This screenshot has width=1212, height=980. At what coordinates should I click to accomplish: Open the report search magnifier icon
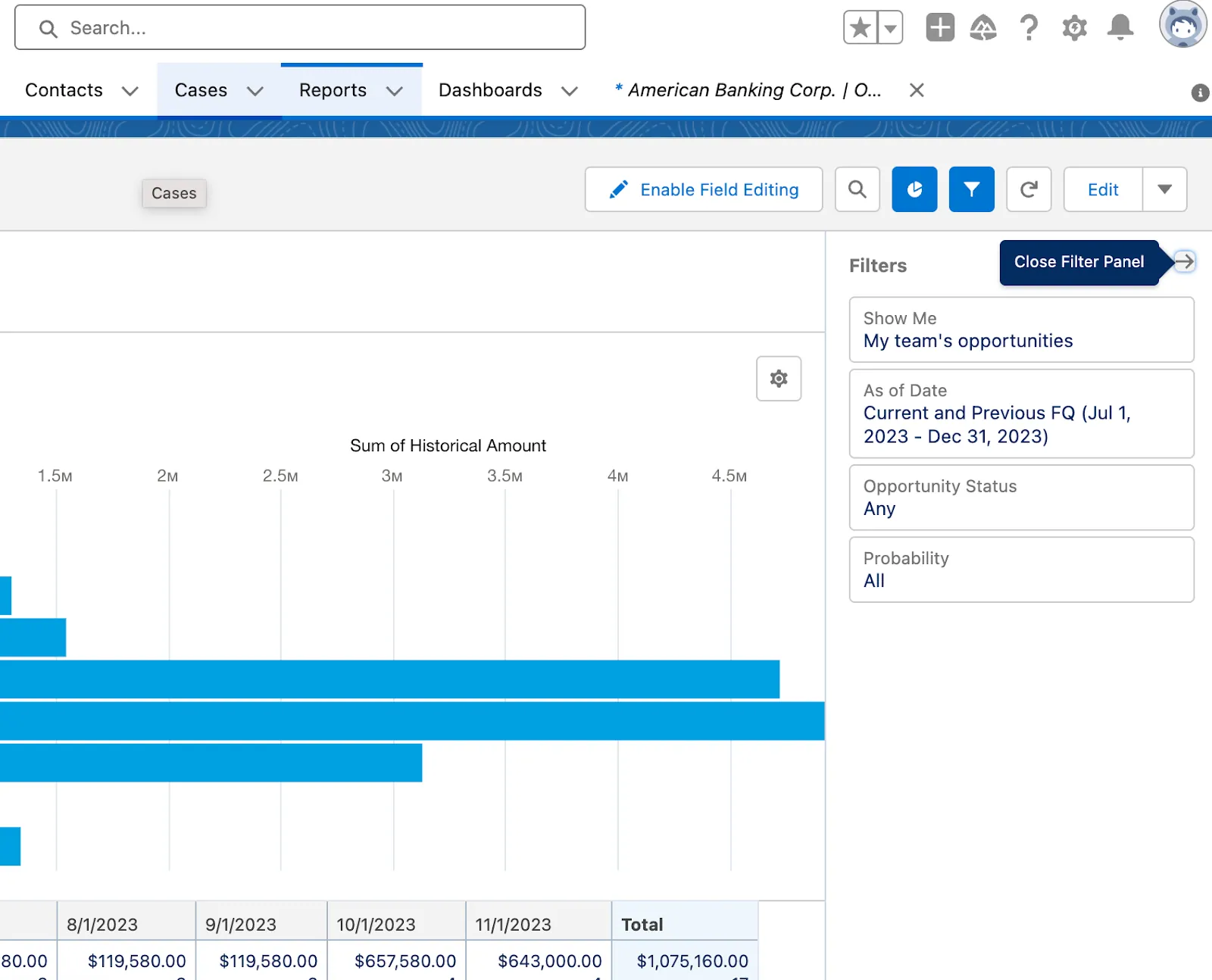coord(857,189)
